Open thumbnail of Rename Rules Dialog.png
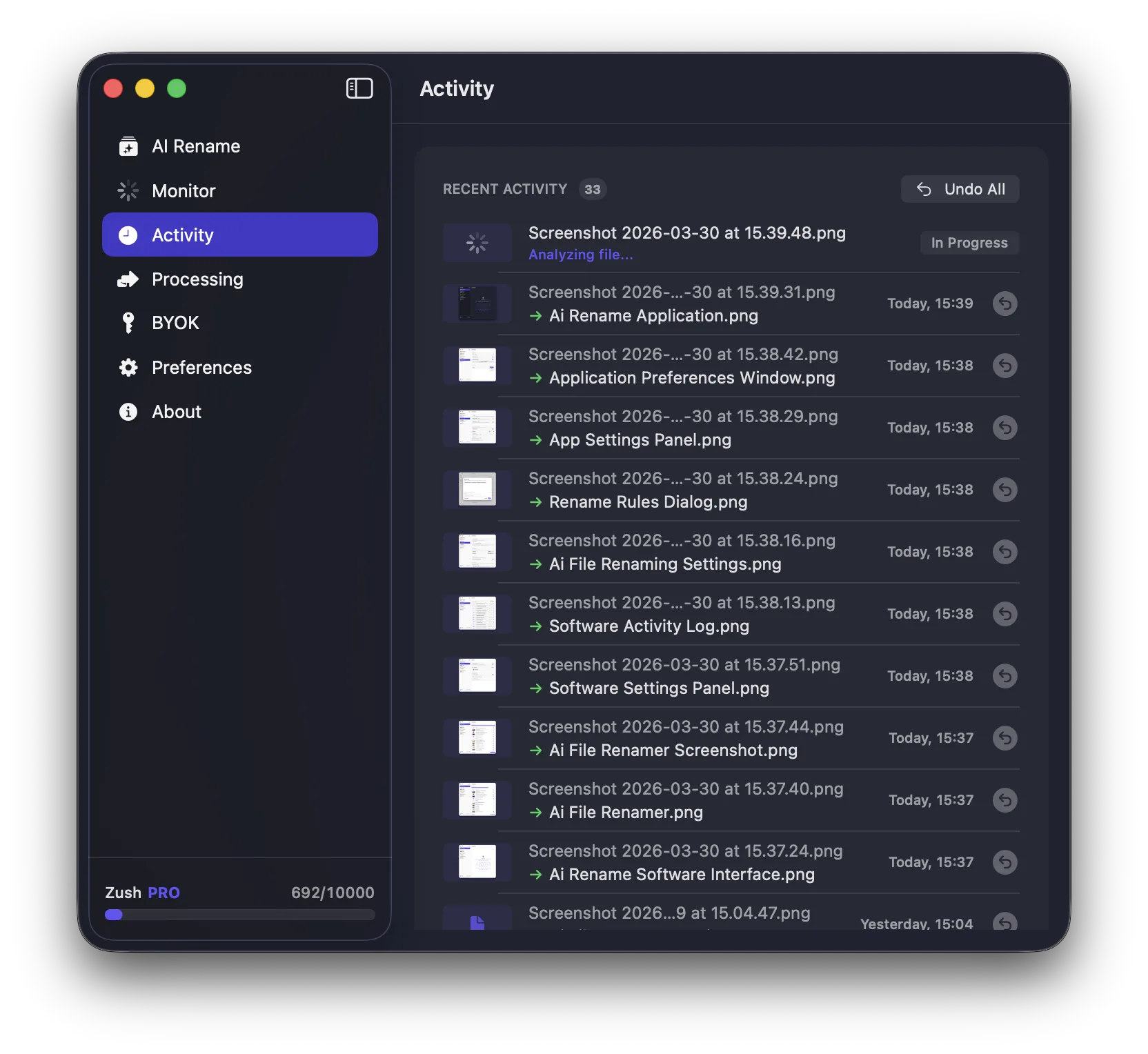Viewport: 1148px width, 1054px height. [x=477, y=489]
